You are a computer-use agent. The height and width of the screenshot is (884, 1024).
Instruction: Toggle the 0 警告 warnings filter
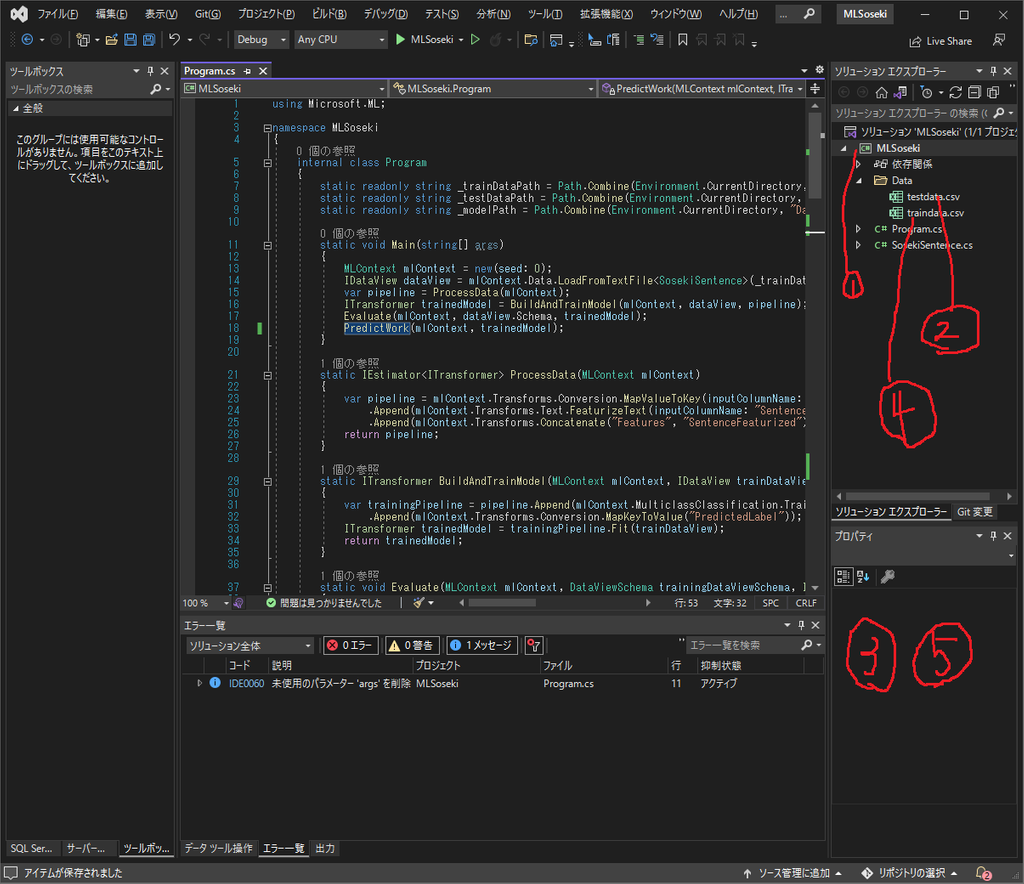click(x=410, y=646)
